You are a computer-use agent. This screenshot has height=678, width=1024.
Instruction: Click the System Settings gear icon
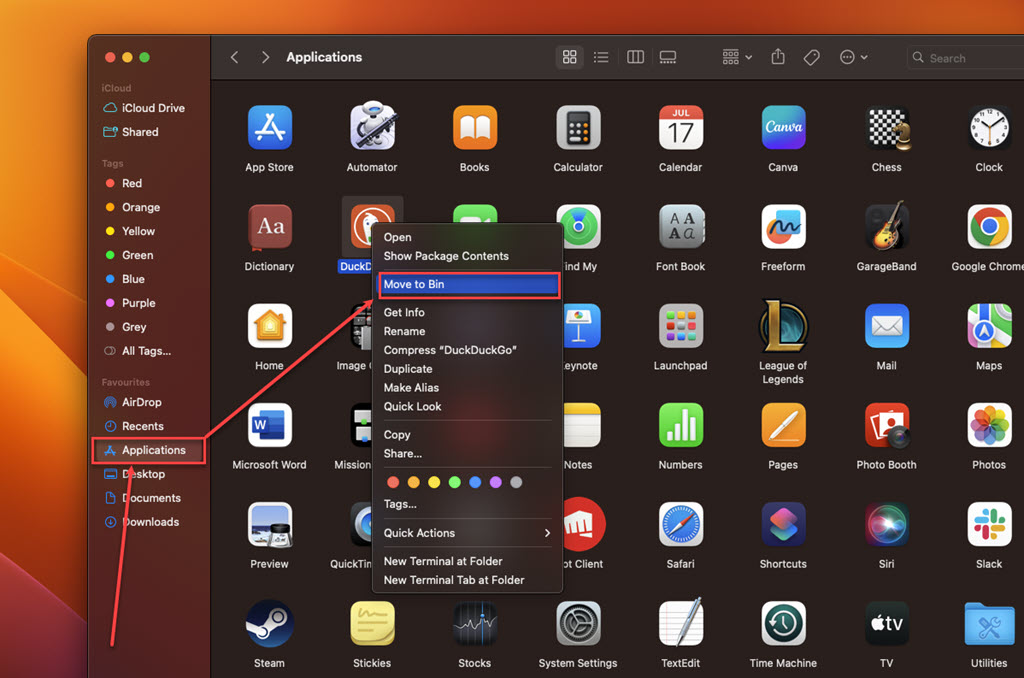(578, 624)
